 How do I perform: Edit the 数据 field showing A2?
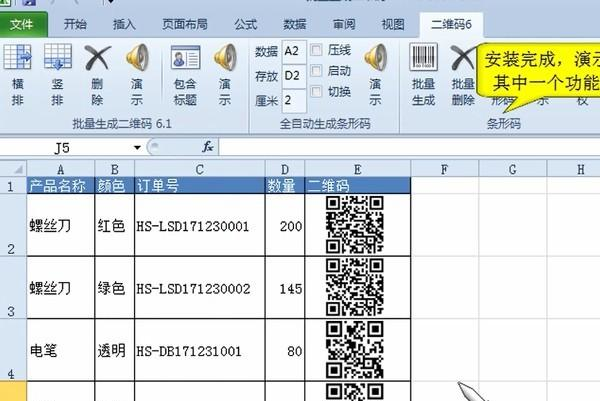(294, 51)
